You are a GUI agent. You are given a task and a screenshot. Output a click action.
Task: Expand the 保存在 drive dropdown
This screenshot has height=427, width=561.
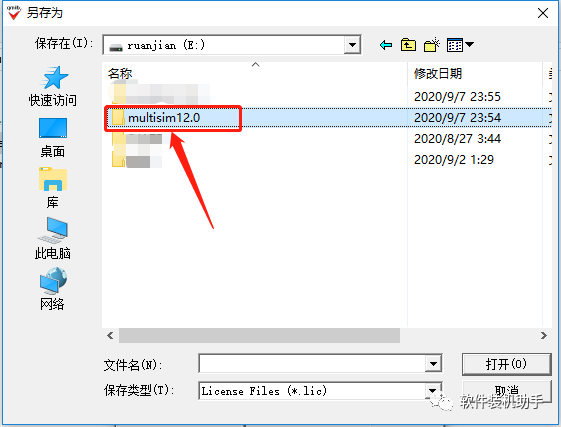(352, 45)
